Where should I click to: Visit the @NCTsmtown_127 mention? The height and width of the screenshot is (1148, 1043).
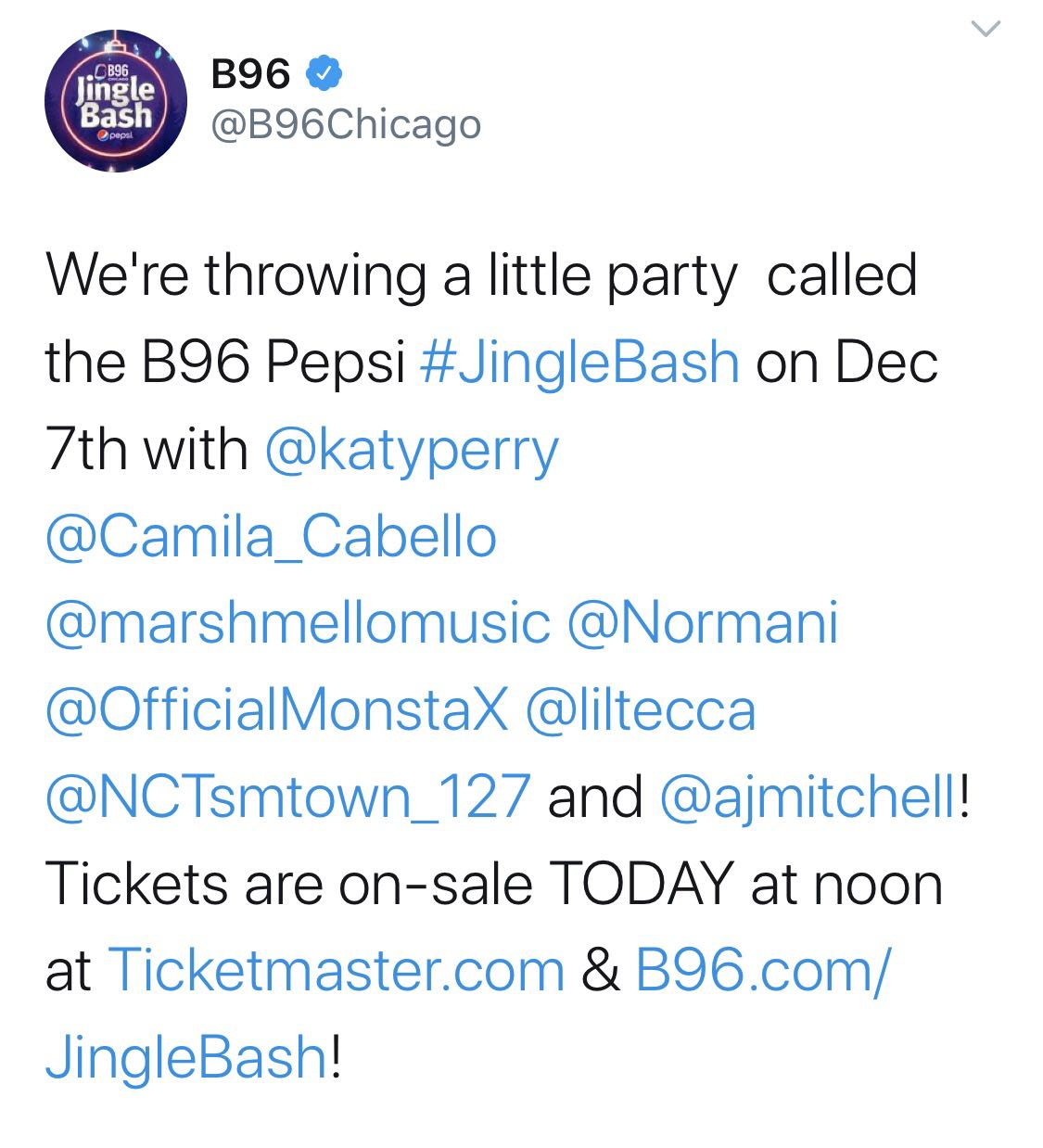coord(288,797)
